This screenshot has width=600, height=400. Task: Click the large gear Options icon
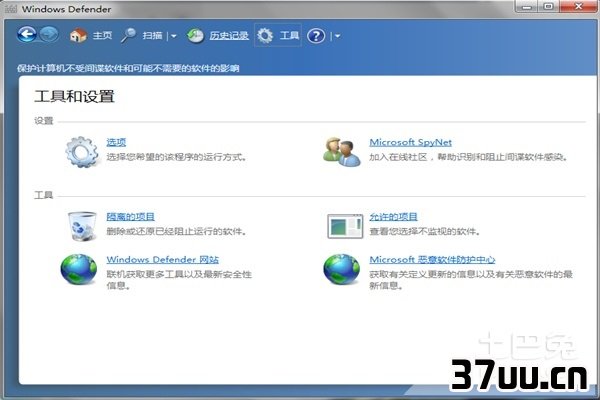82,152
